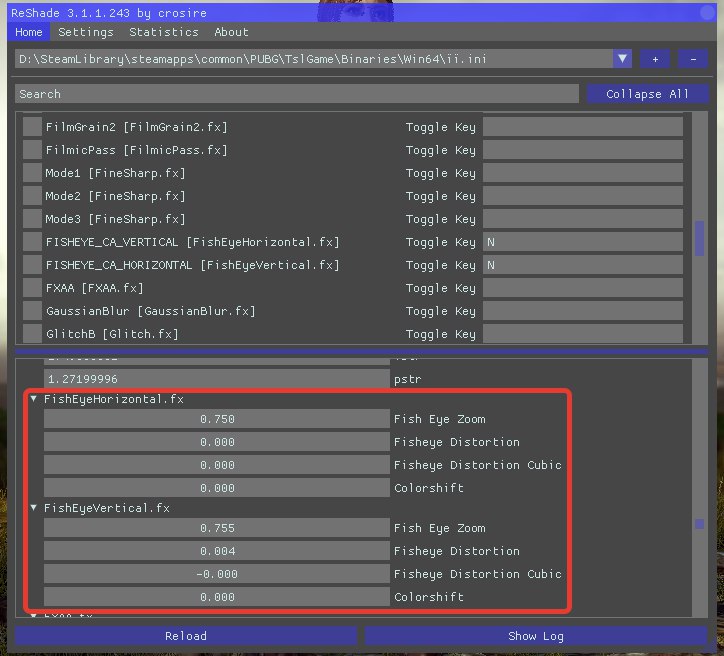Click the FilmicPass Toggle Key field

tap(583, 150)
